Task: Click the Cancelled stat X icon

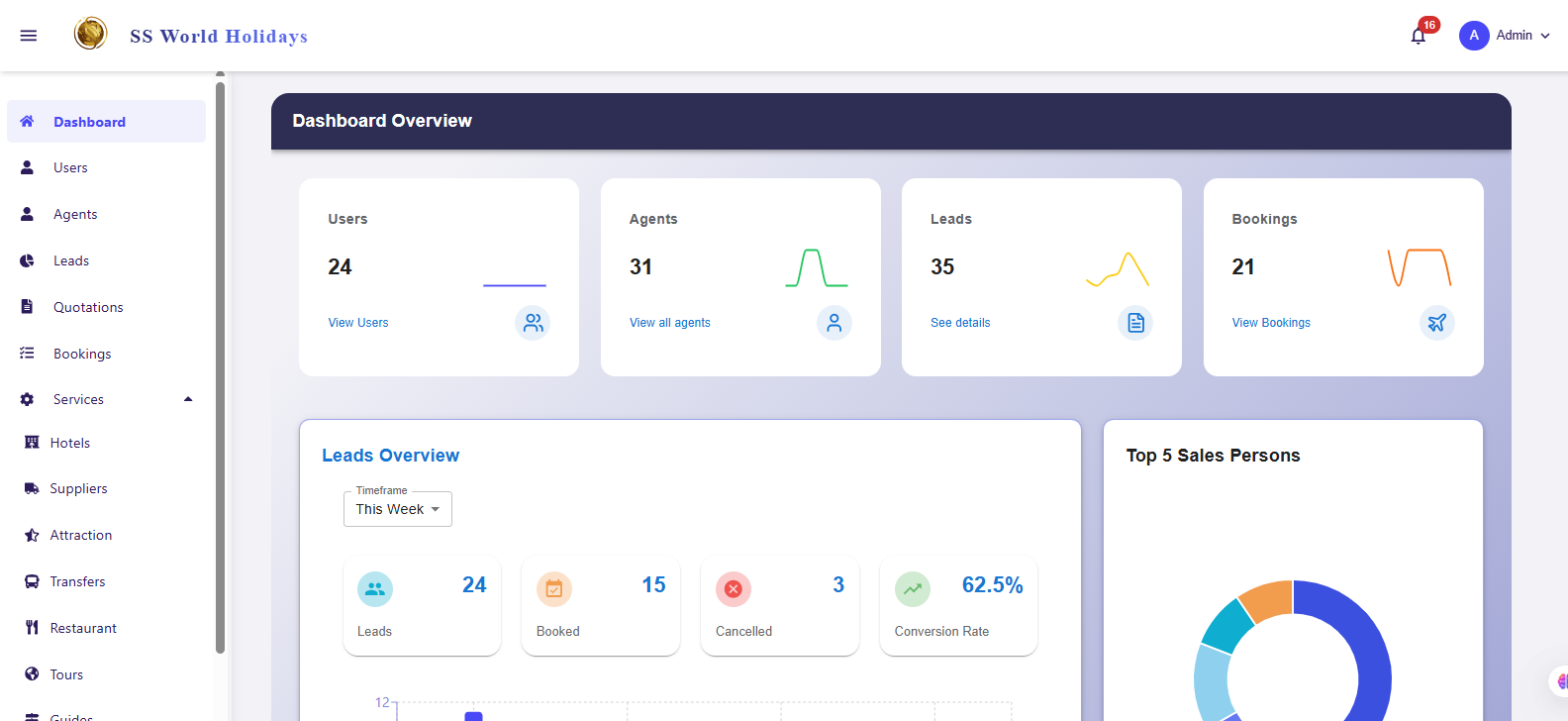Action: [734, 589]
